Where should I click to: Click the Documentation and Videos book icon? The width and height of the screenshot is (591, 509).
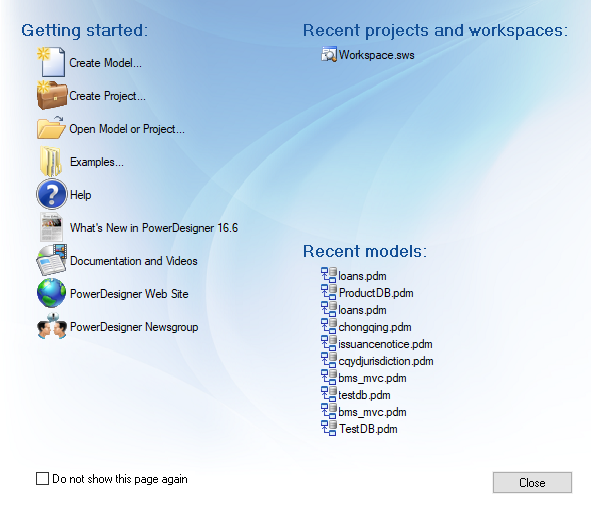pos(52,260)
